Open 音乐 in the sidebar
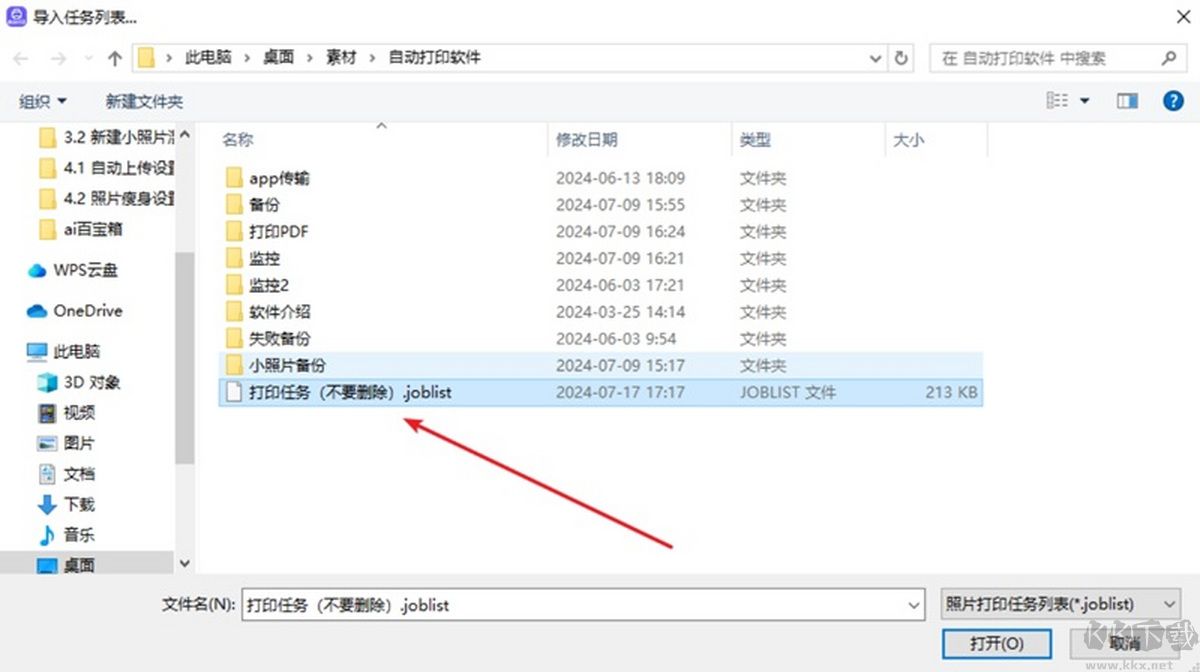This screenshot has width=1200, height=672. (x=66, y=535)
